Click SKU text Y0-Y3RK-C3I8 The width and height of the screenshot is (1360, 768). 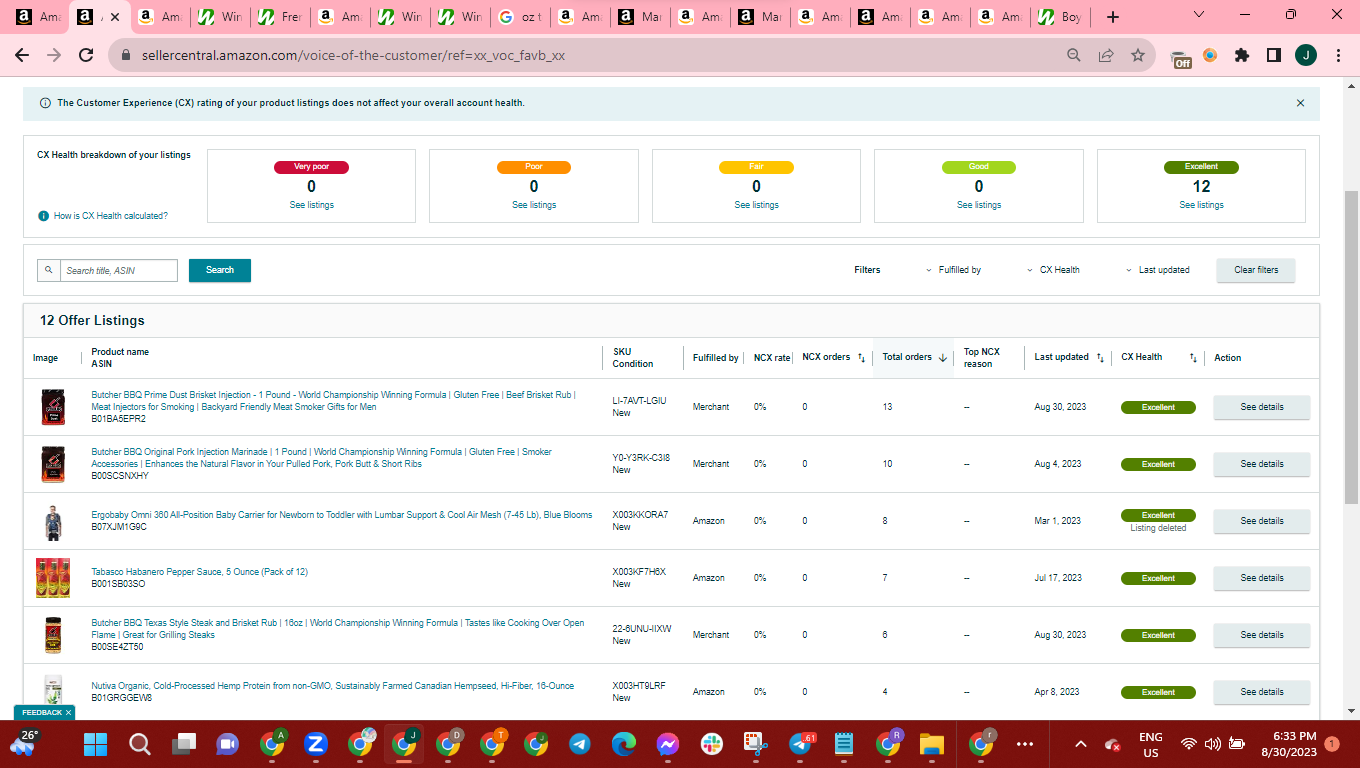641,458
